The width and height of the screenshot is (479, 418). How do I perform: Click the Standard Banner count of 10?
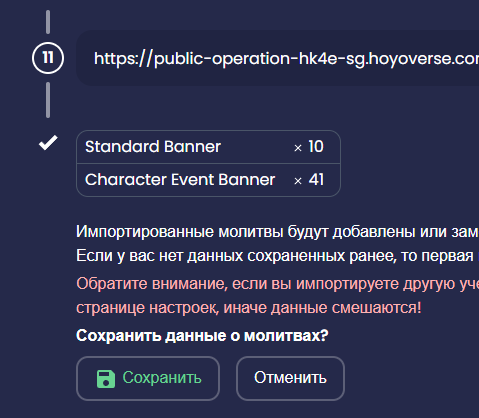(x=316, y=147)
